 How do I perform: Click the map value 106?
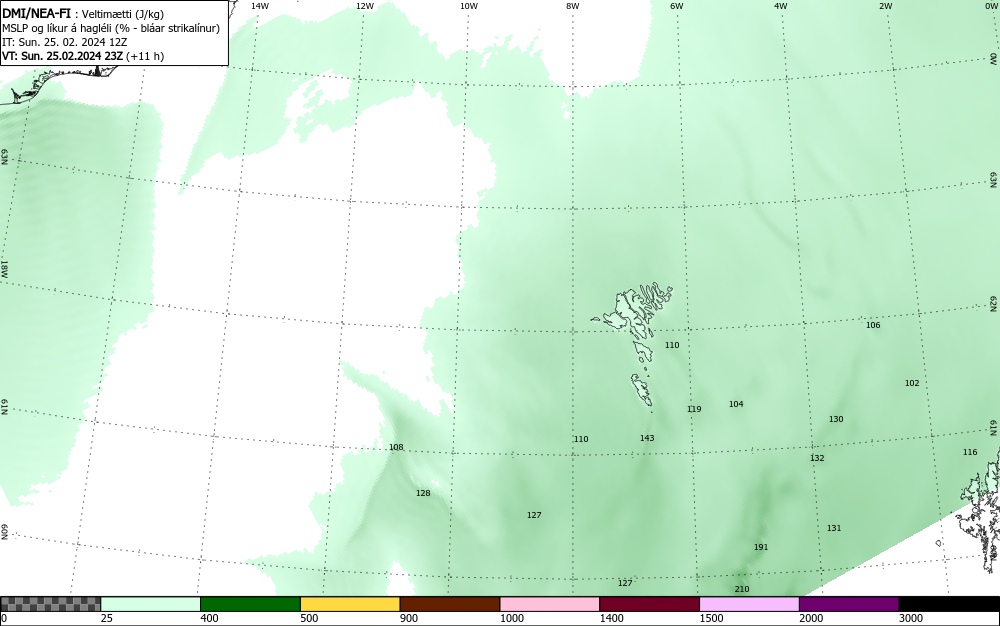click(873, 325)
